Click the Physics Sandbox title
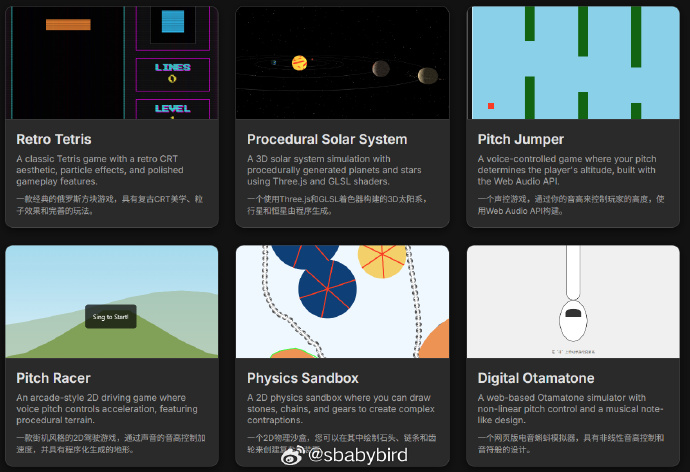The image size is (690, 472). pyautogui.click(x=302, y=378)
